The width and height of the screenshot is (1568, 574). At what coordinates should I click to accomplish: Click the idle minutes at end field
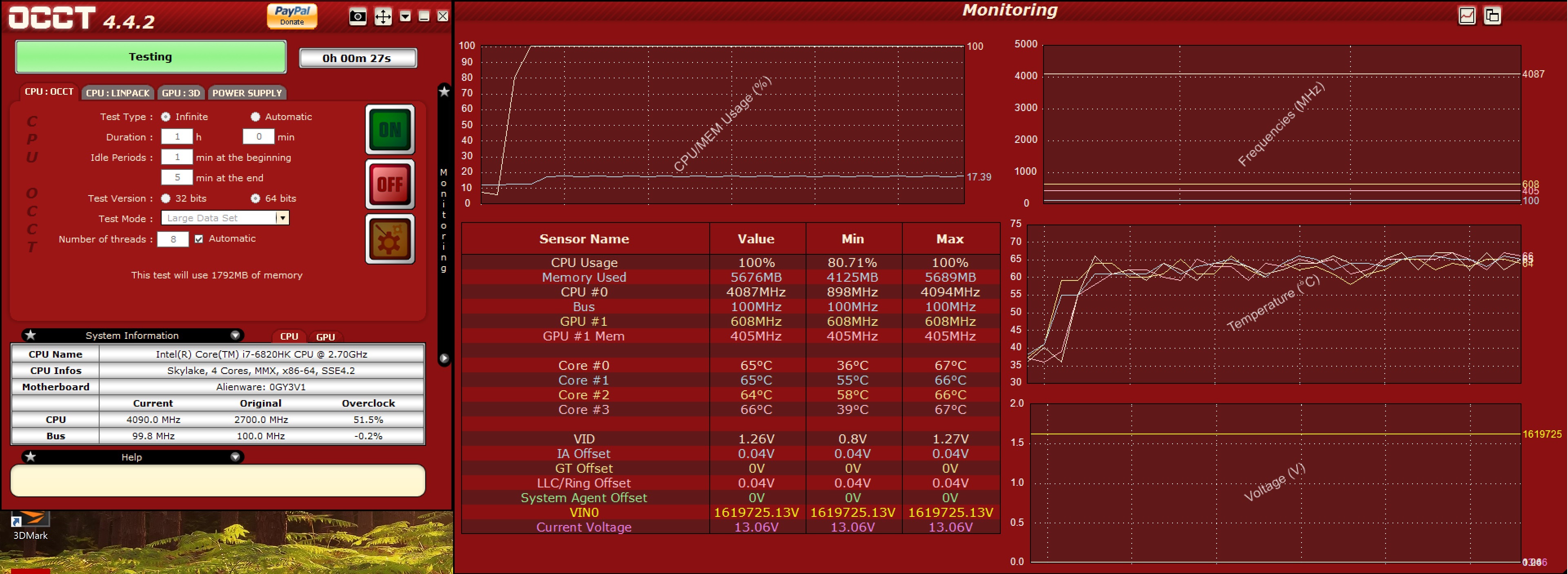point(177,177)
